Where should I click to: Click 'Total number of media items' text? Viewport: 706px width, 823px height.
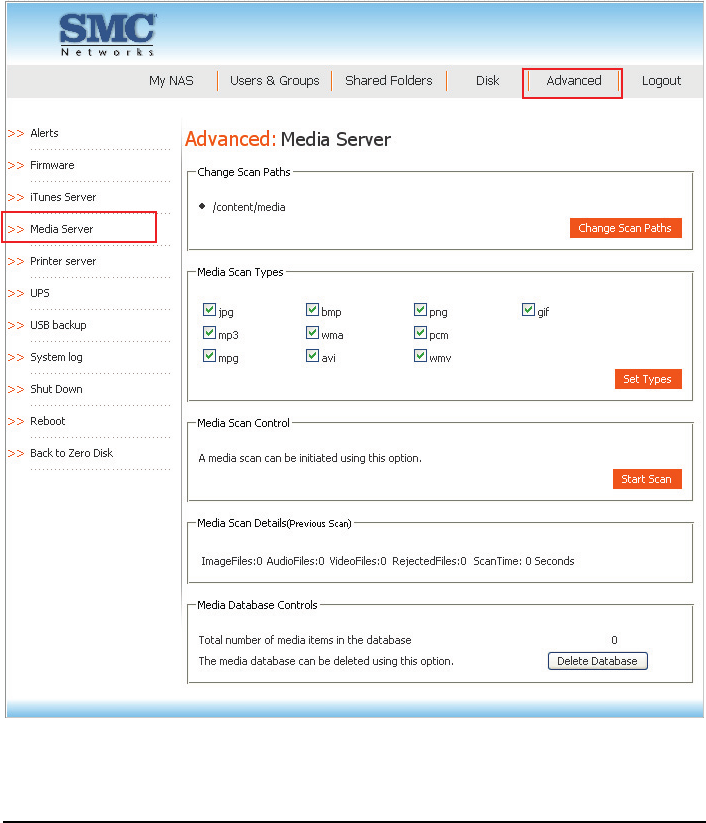[x=304, y=640]
